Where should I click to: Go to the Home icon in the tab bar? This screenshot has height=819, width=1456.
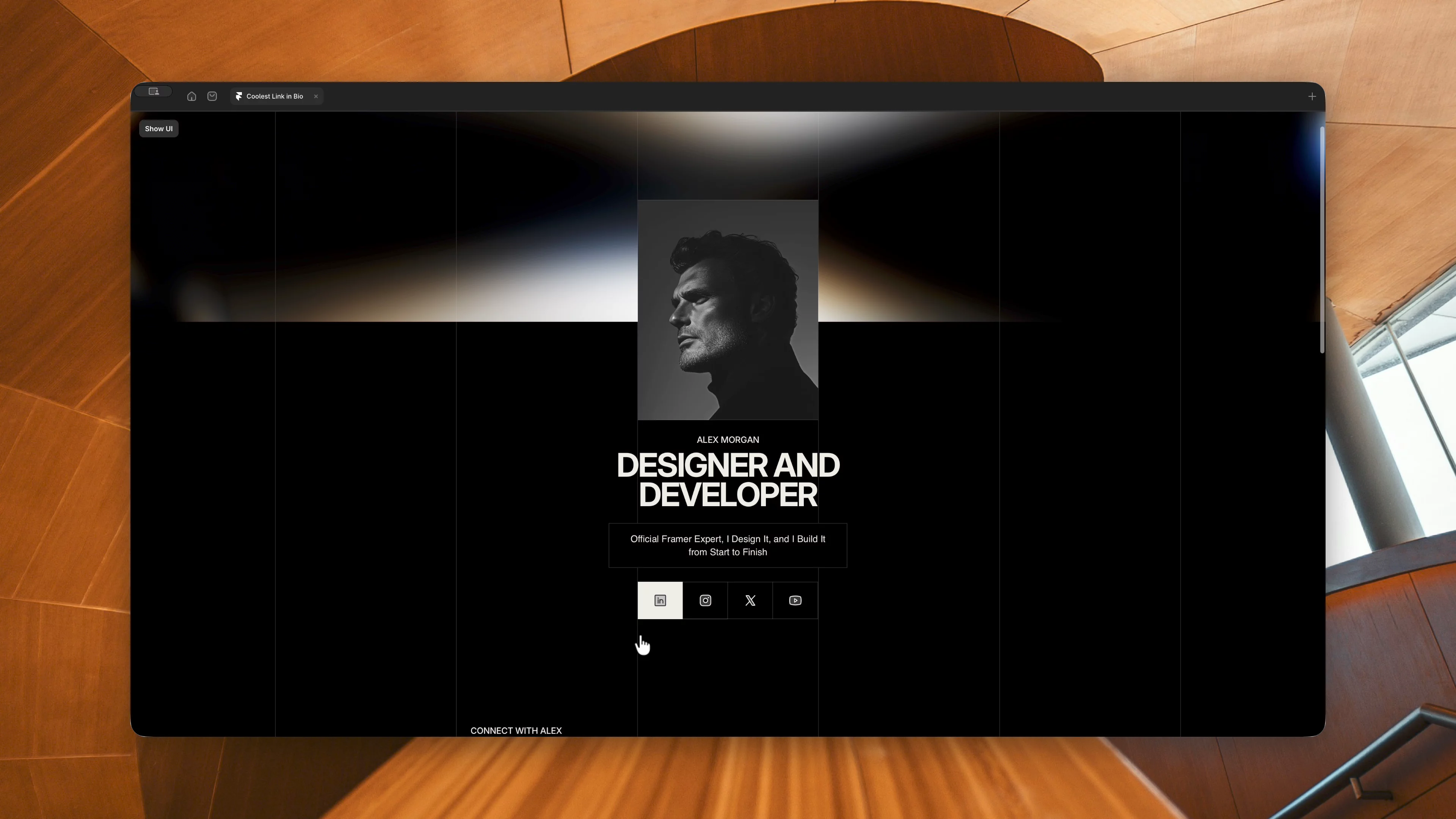[191, 97]
